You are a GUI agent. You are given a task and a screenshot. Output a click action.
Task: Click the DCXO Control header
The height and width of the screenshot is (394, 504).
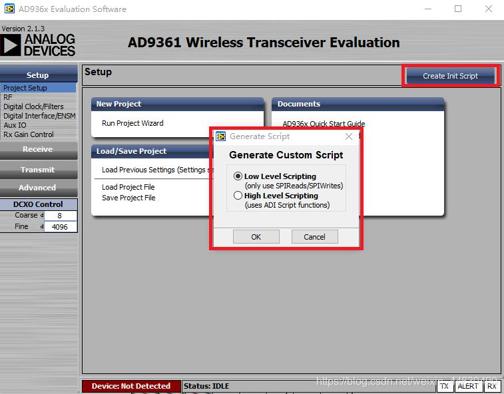tap(38, 204)
